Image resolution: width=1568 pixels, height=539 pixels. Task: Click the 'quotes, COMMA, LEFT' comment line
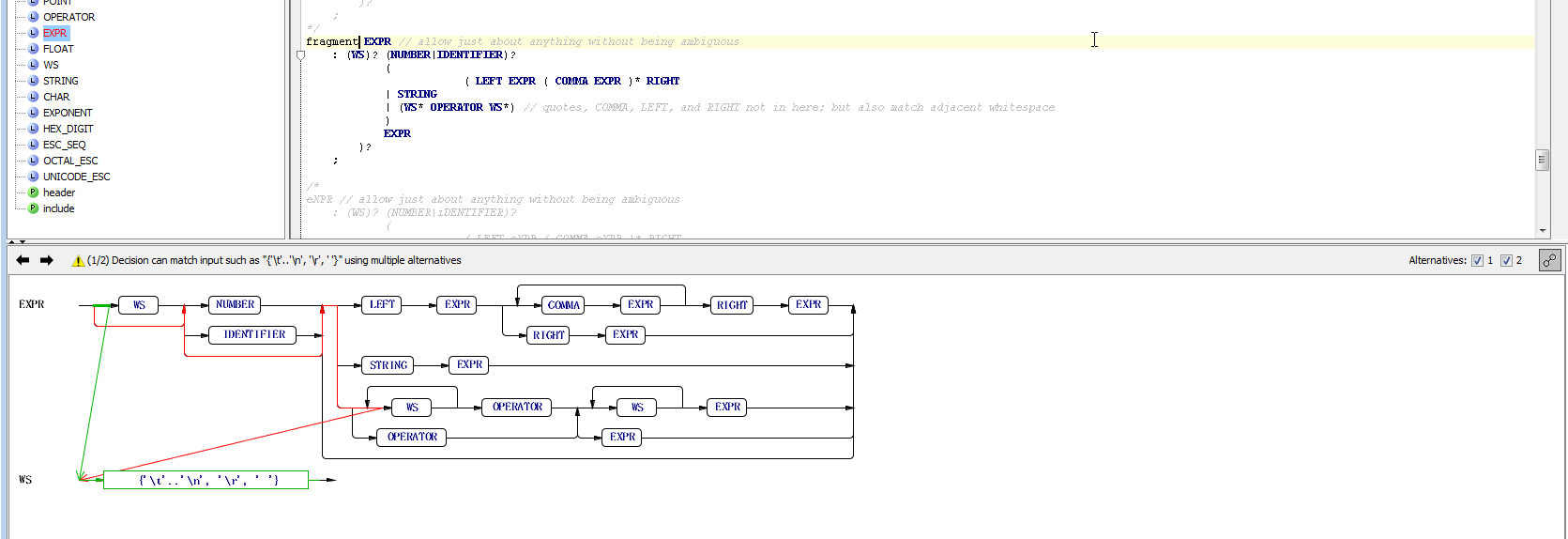click(x=789, y=107)
